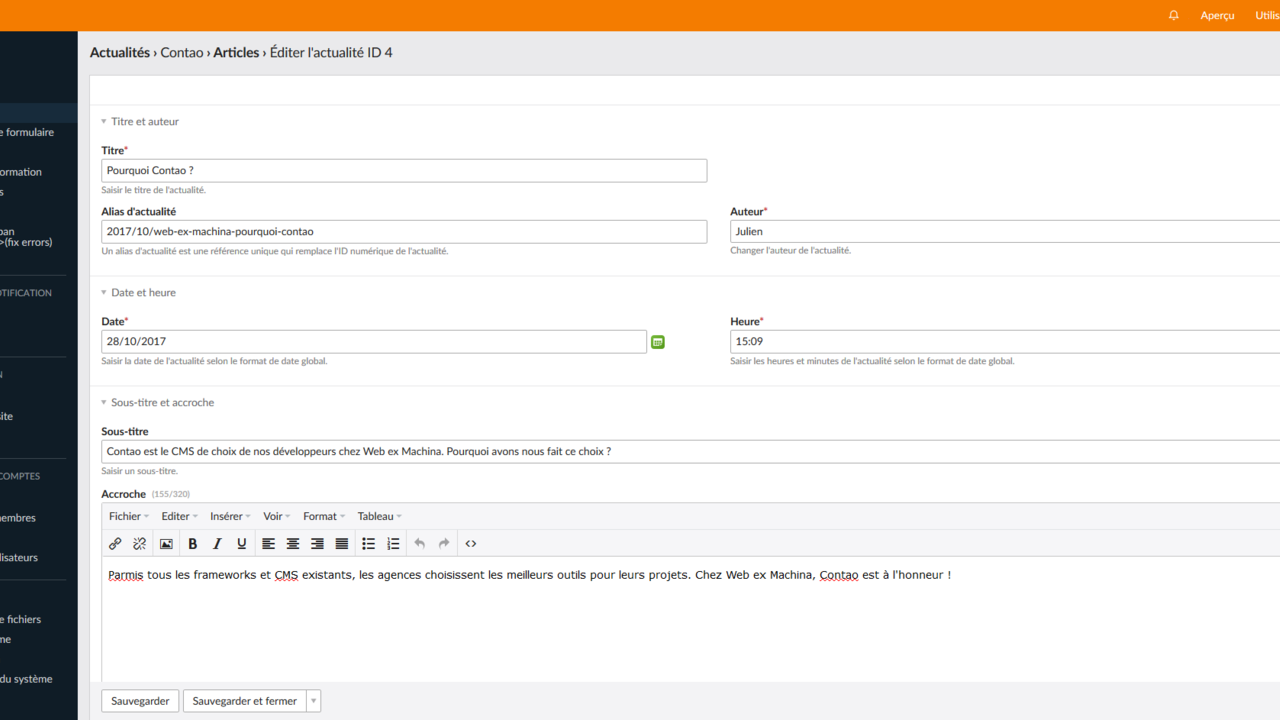Justify the text
1280x720 pixels.
(x=342, y=544)
